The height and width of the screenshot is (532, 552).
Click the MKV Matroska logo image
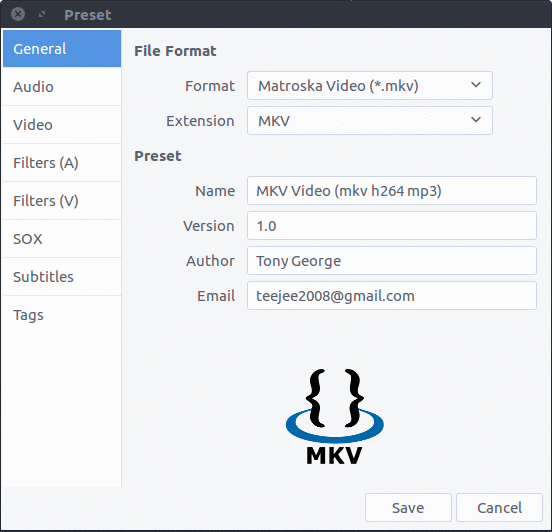pos(334,417)
